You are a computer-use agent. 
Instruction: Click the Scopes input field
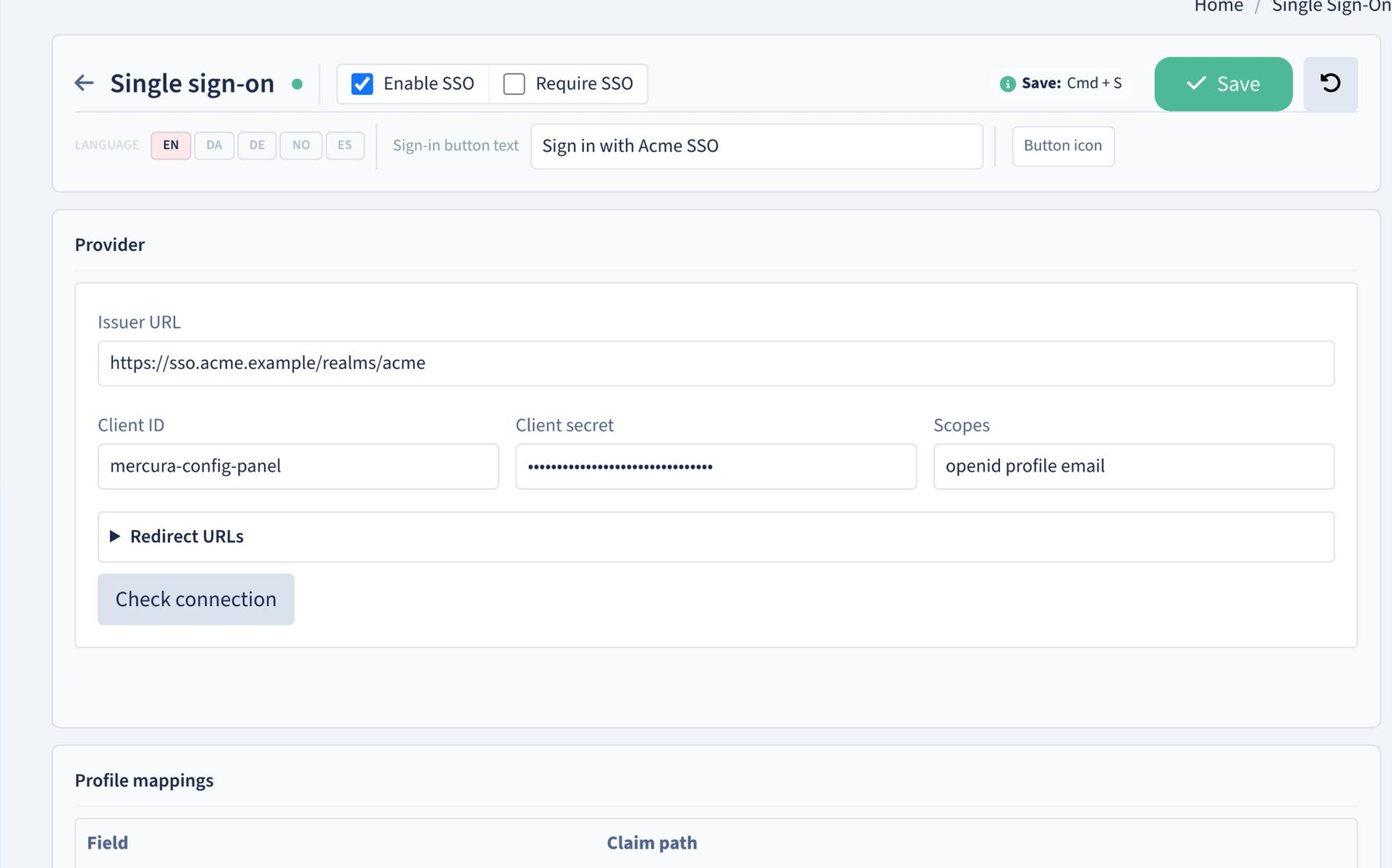pyautogui.click(x=1133, y=466)
